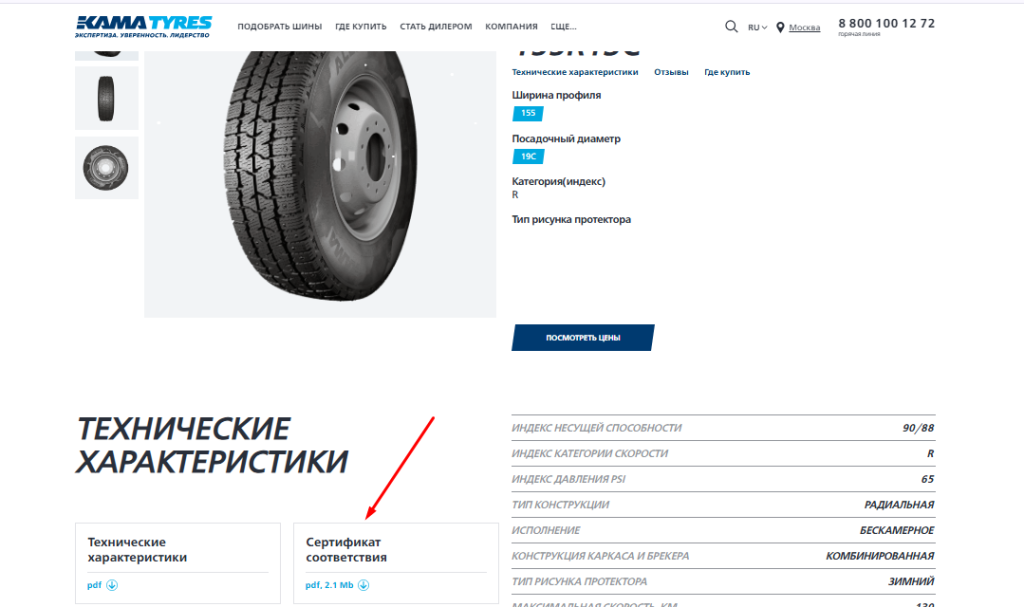Expand the ЕЩЕ... menu

(x=564, y=27)
